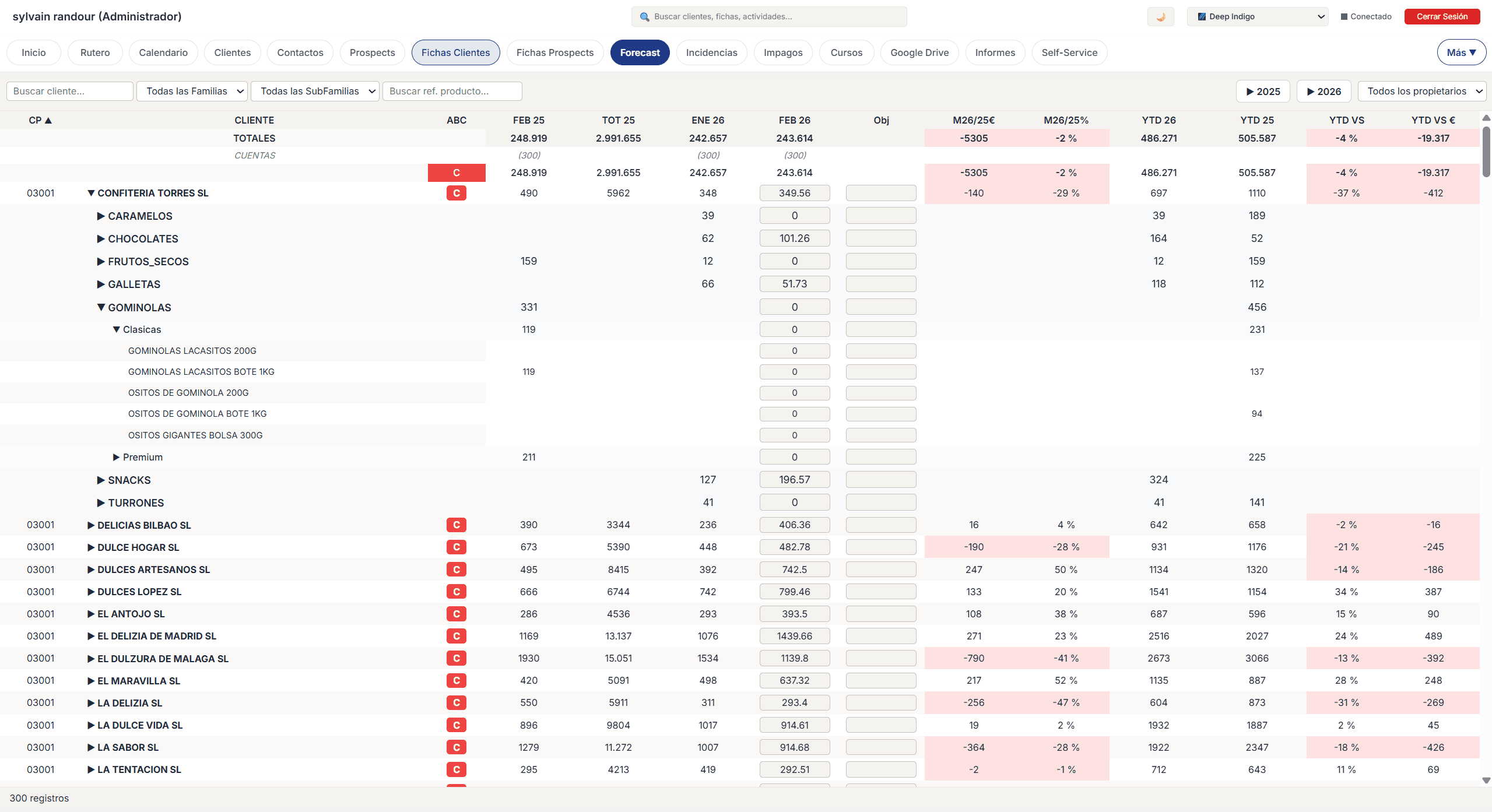Click the forecast input showing 406.36 for DELICIAS BILBAO

click(x=794, y=525)
